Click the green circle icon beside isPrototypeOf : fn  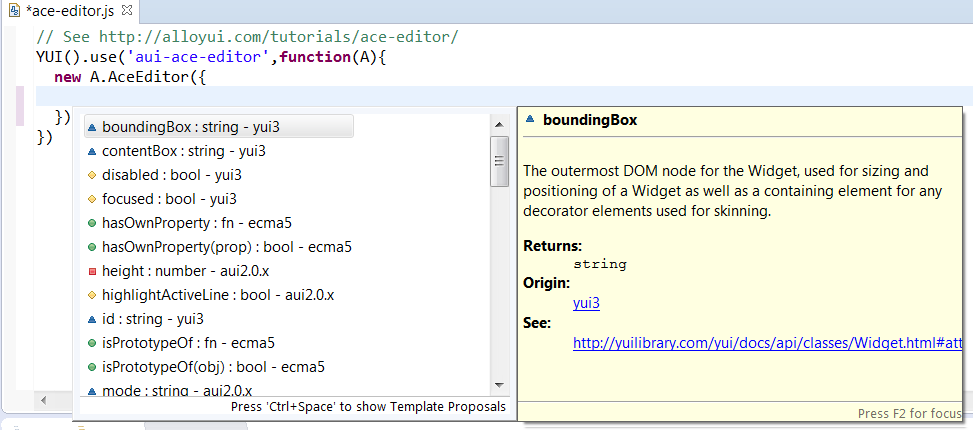(92, 343)
